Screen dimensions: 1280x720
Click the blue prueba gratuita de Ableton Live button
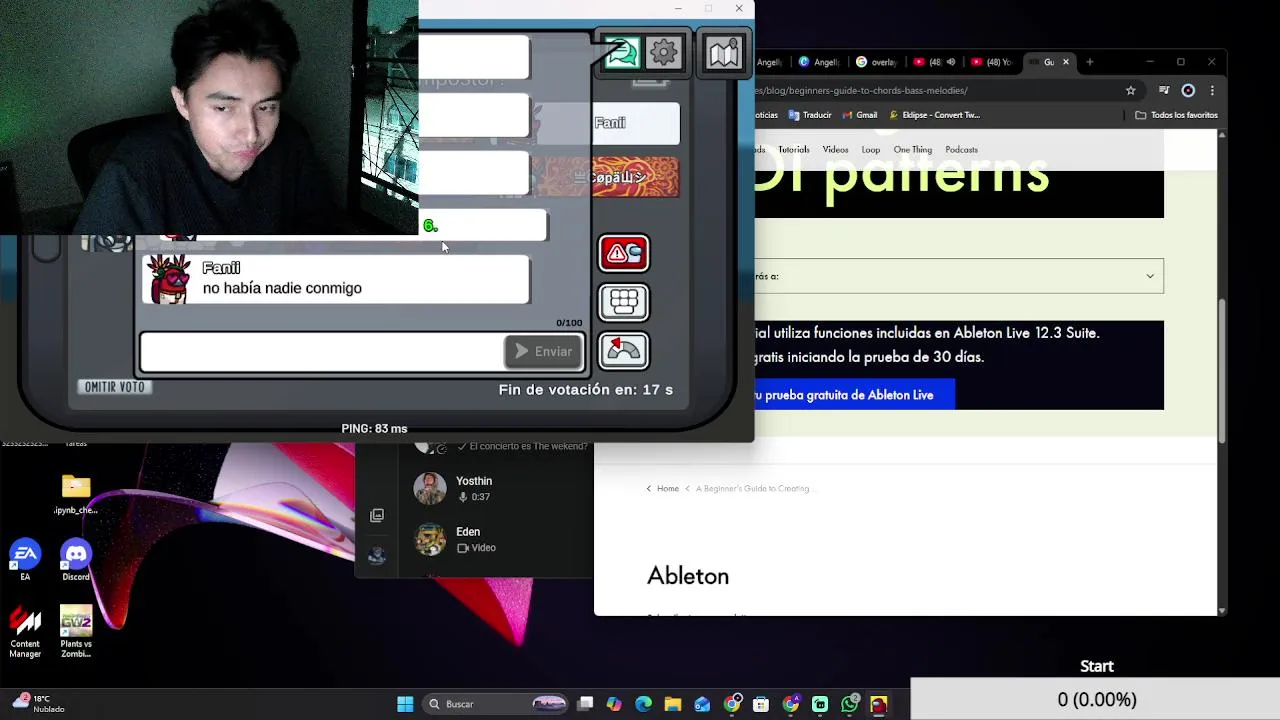point(855,395)
